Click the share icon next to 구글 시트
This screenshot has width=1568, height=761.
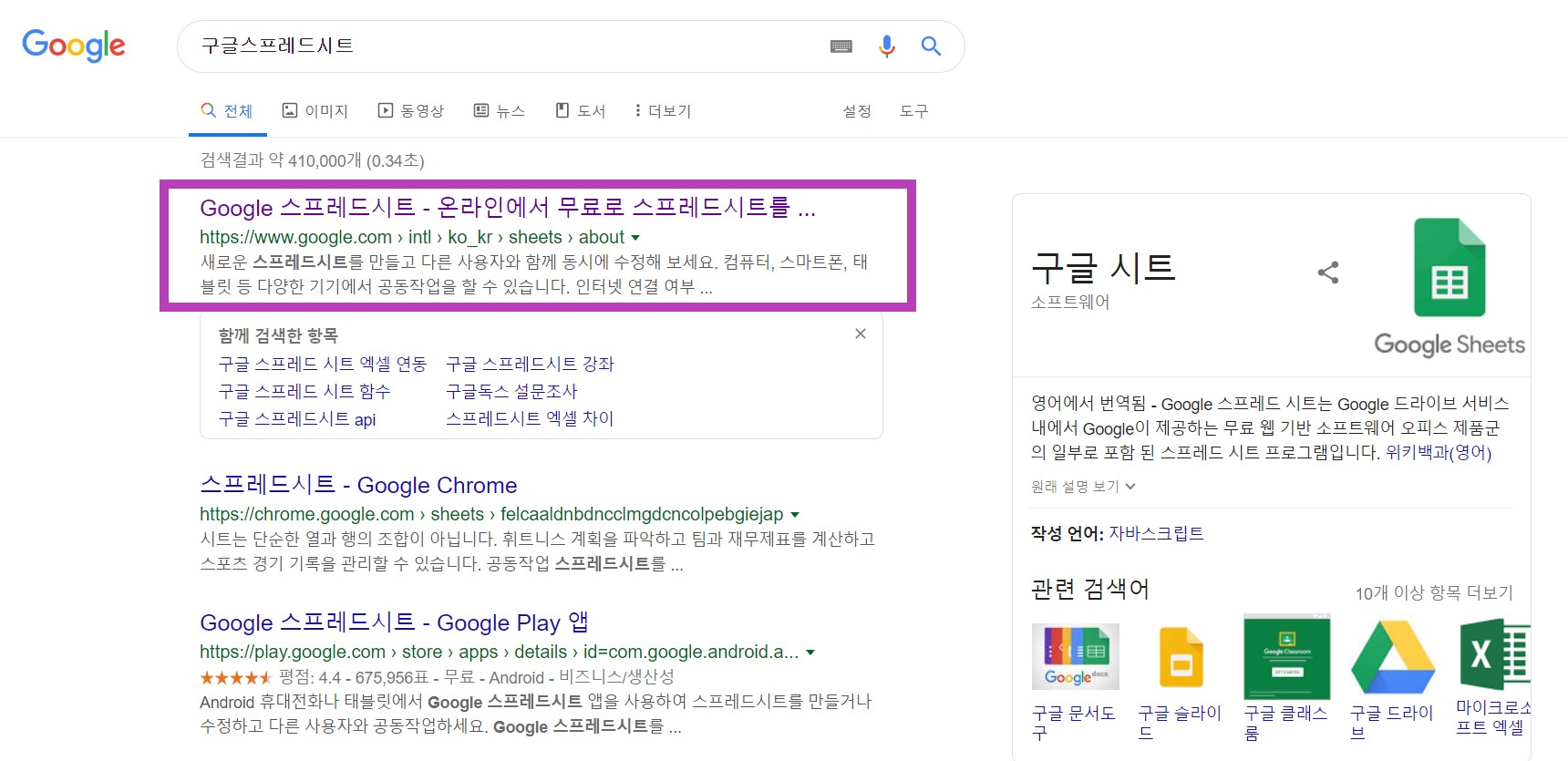(1328, 273)
